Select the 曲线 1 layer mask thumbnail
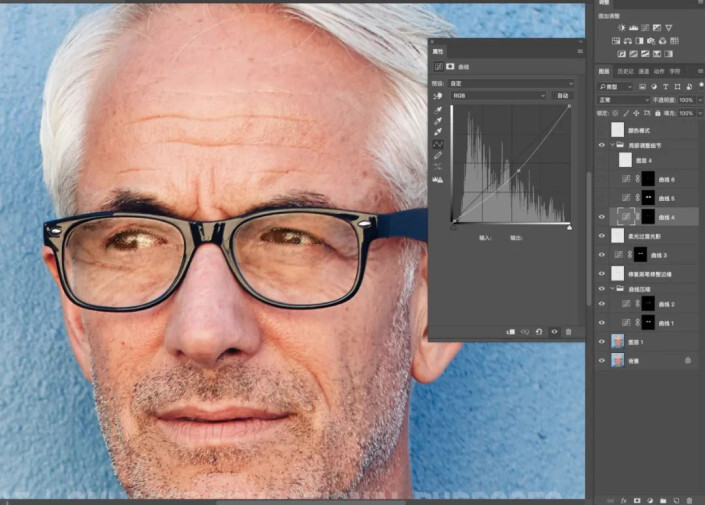The width and height of the screenshot is (705, 505). point(647,322)
